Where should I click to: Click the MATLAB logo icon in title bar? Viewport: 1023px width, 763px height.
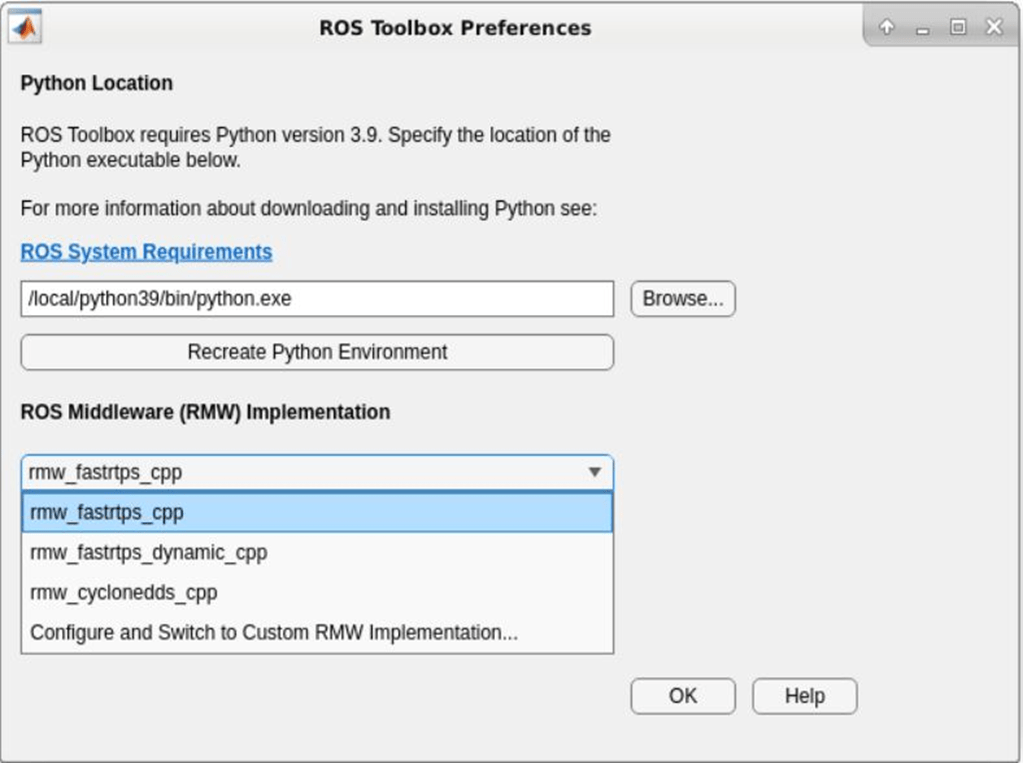click(25, 27)
